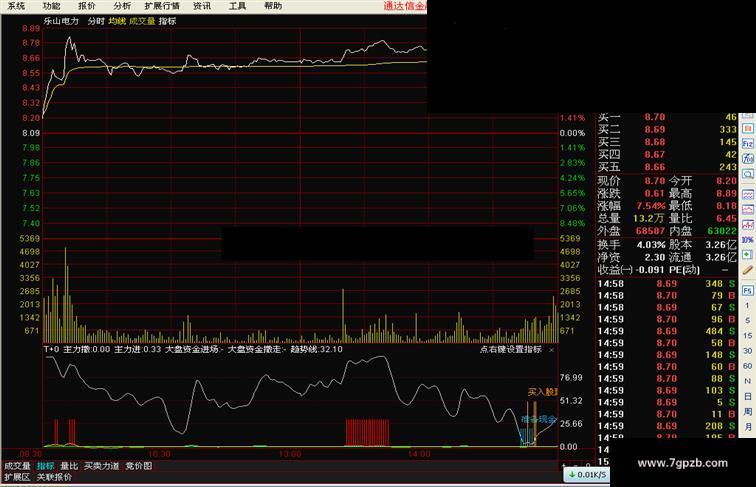Viewport: 756px width, 487px height.
Task: Switch to weekly 周 period in sidebar
Action: point(747,411)
